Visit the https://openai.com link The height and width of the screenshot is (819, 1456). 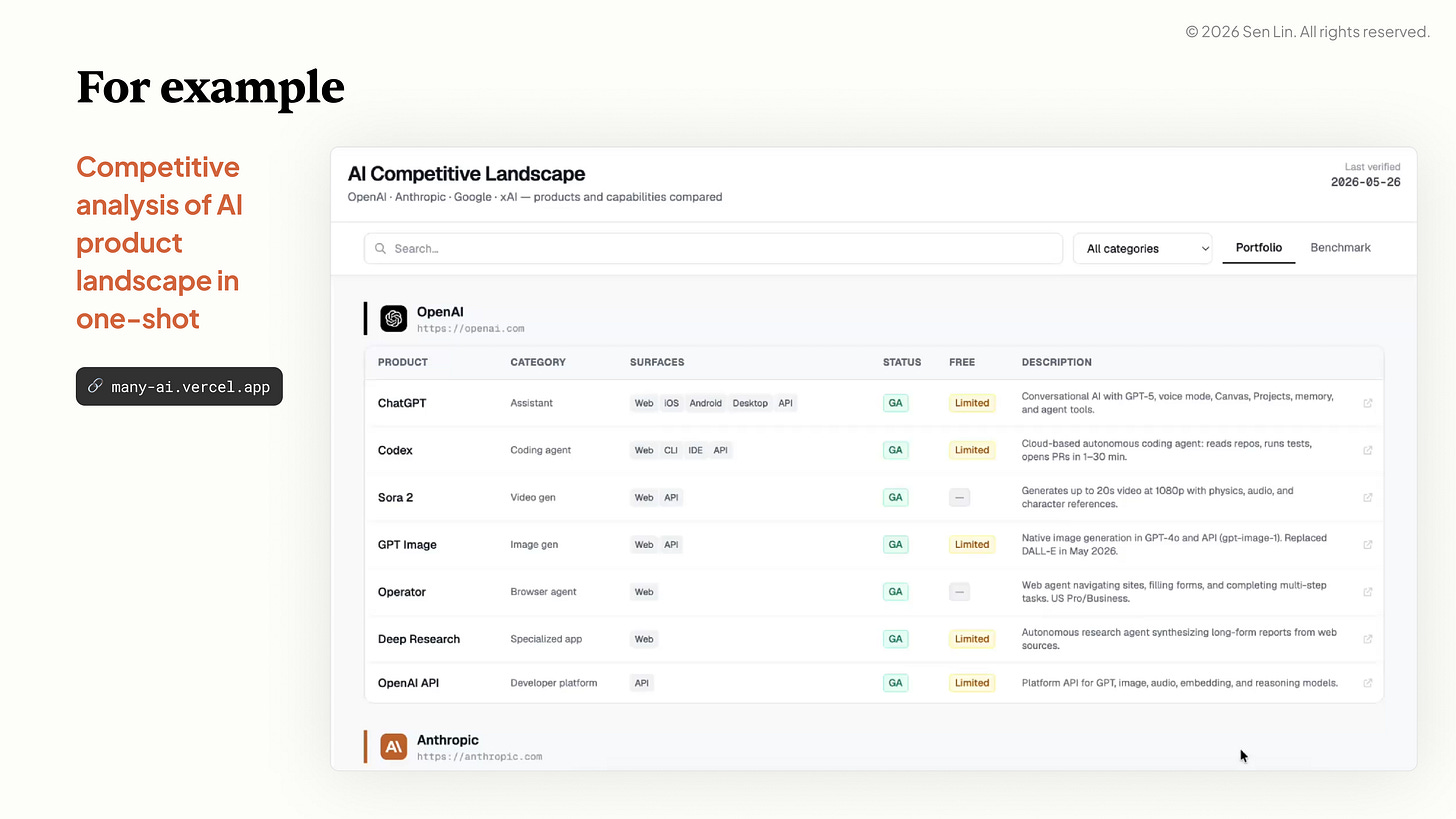point(470,328)
